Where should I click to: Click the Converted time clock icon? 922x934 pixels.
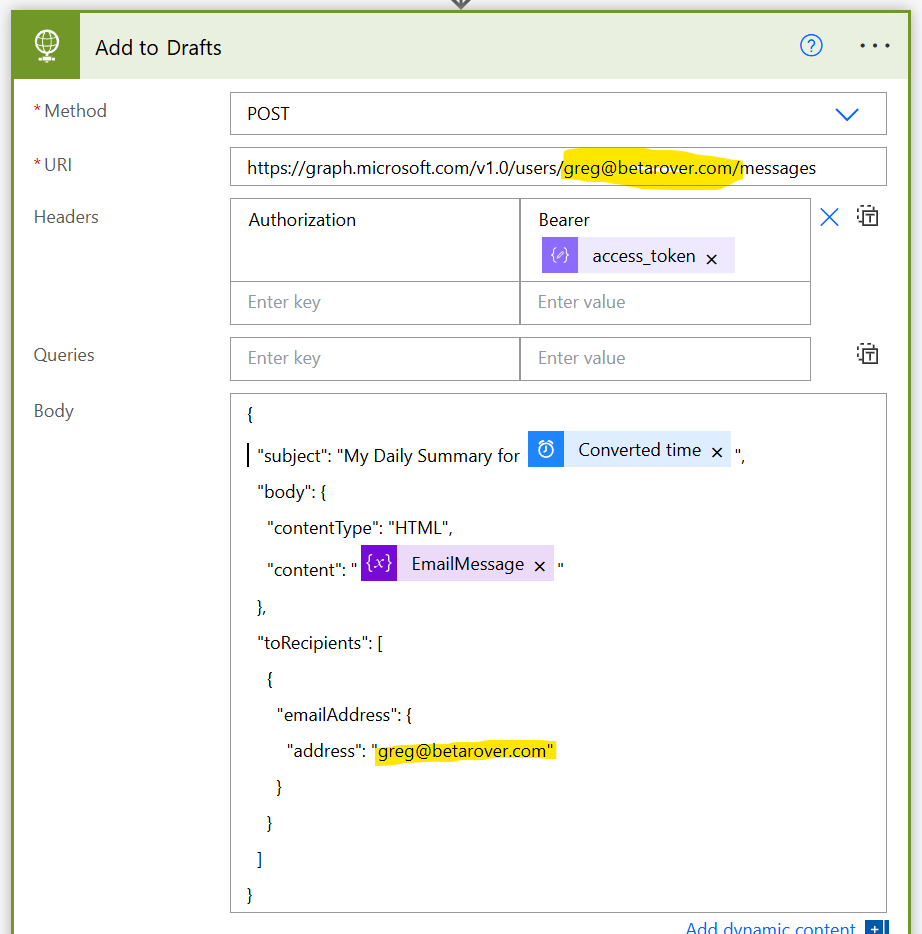(x=546, y=450)
